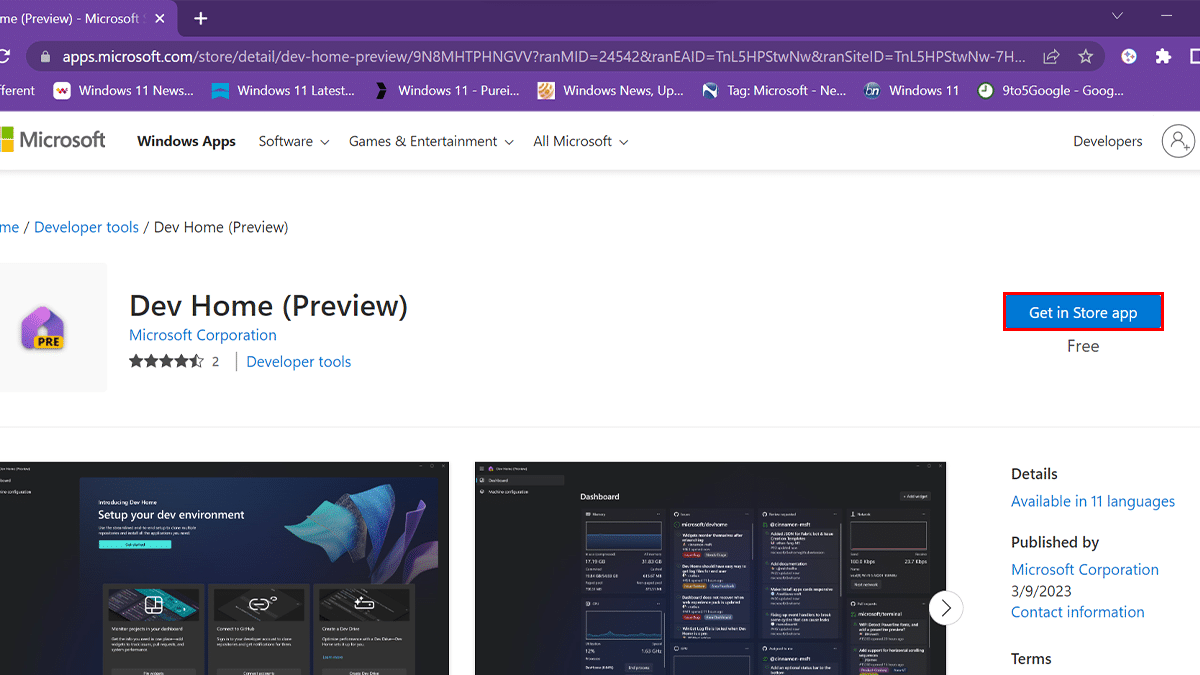Open the Windows 11 News bookmark icon
This screenshot has width=1200, height=675.
[62, 90]
